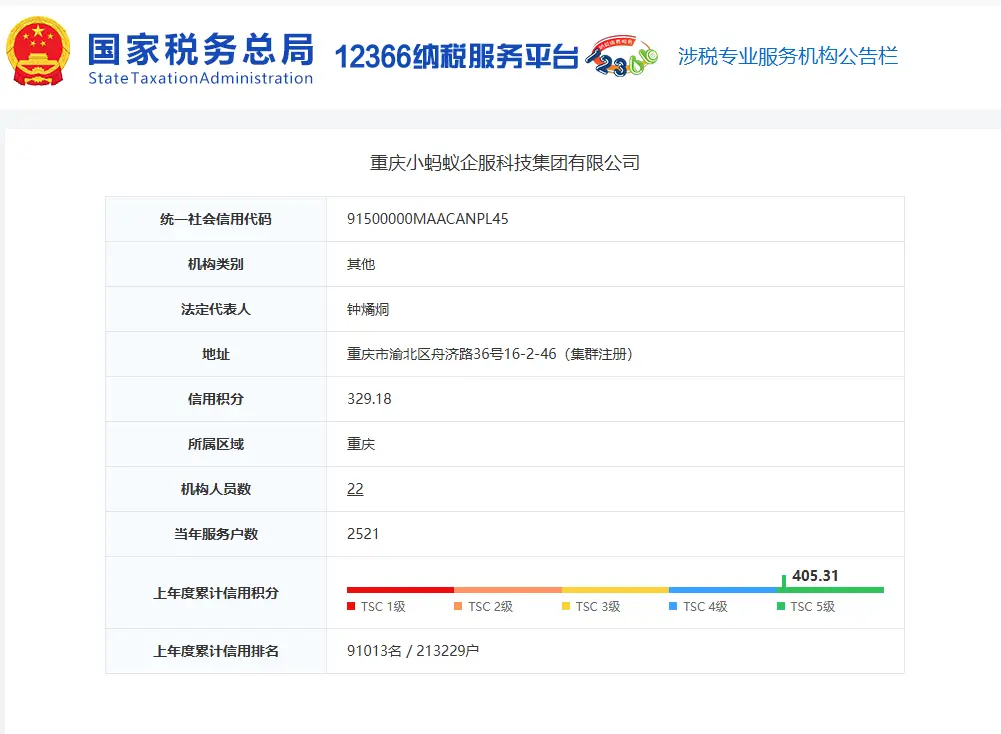Click the national emblem logo
This screenshot has width=1001, height=734.
point(38,51)
